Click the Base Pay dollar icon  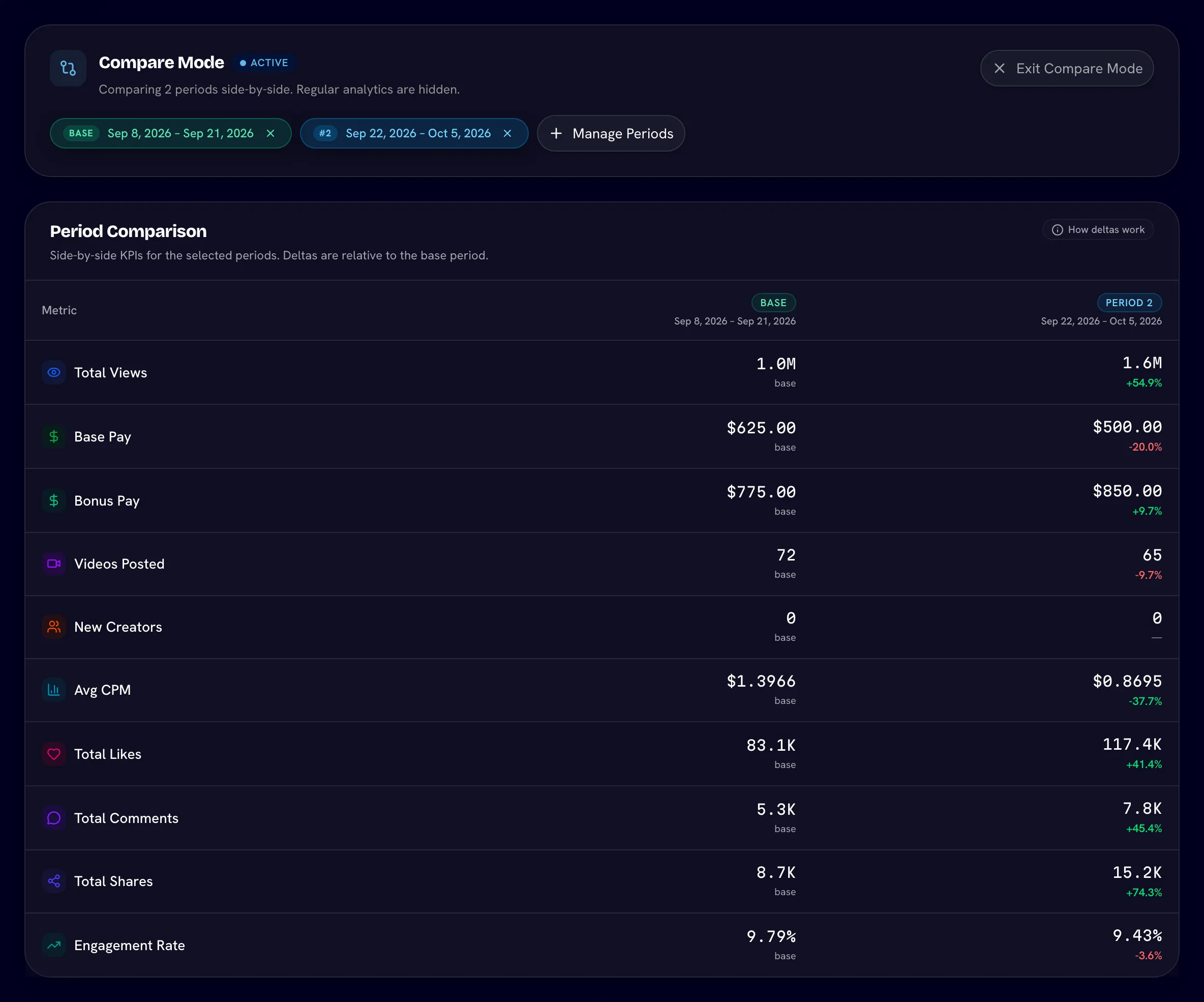(x=54, y=436)
